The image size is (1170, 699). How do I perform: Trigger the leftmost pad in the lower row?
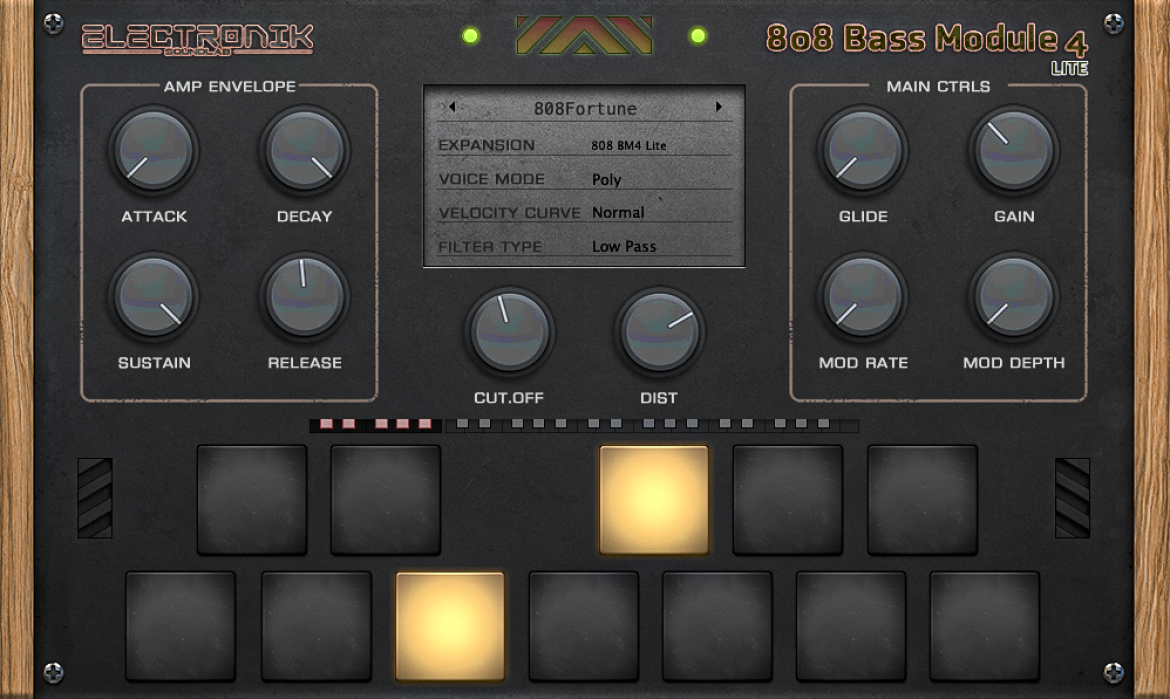coord(181,626)
